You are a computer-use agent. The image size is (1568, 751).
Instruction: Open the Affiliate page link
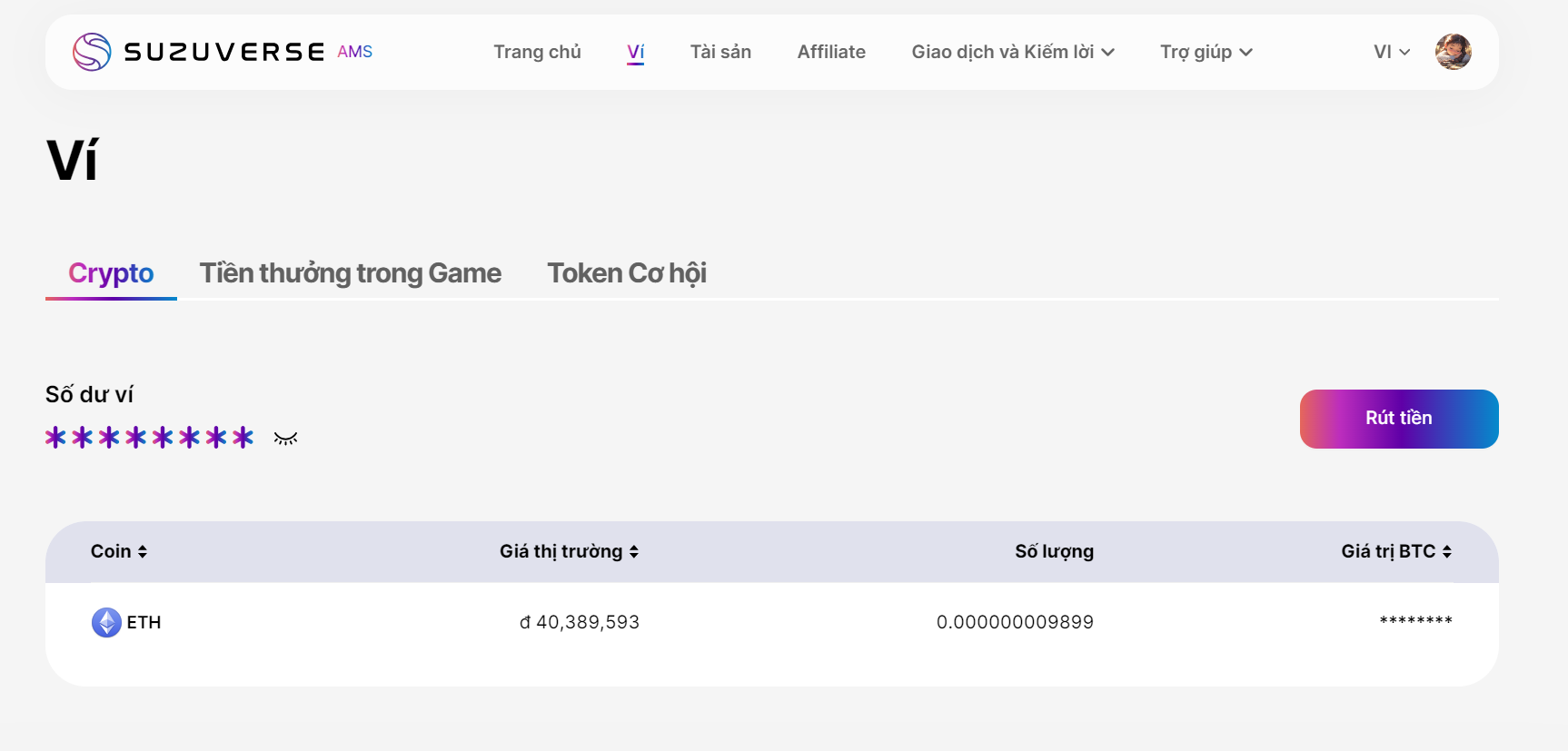pos(831,52)
